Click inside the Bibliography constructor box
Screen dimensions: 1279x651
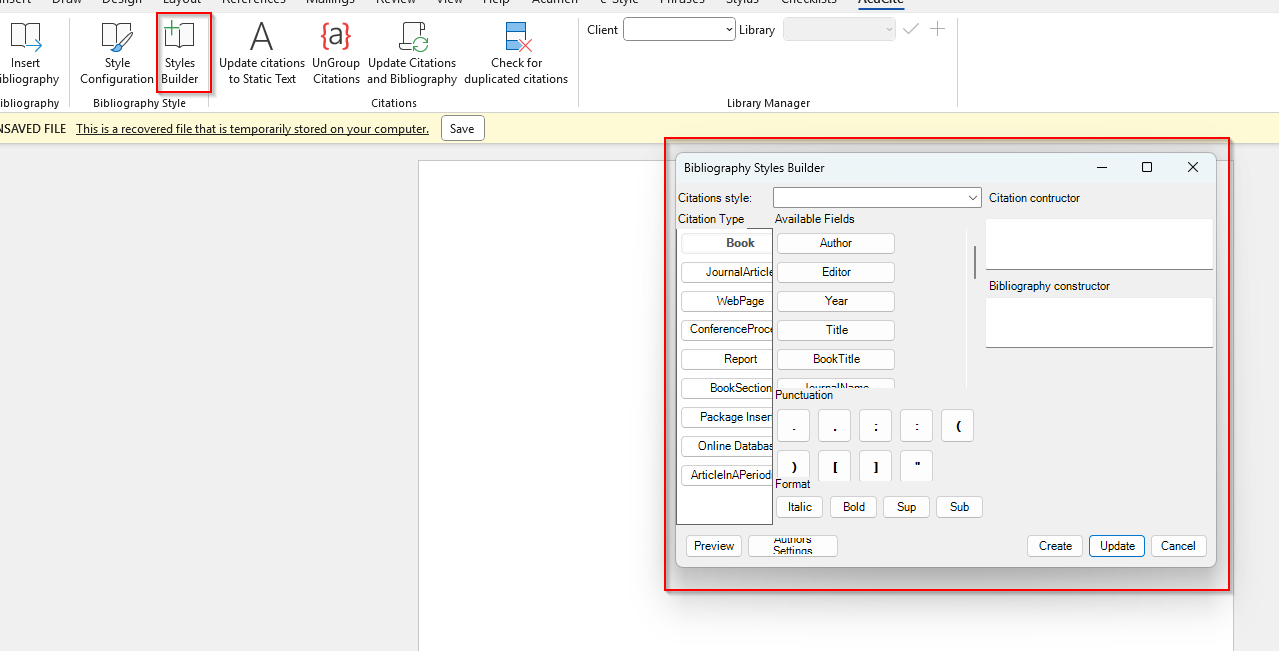1099,322
